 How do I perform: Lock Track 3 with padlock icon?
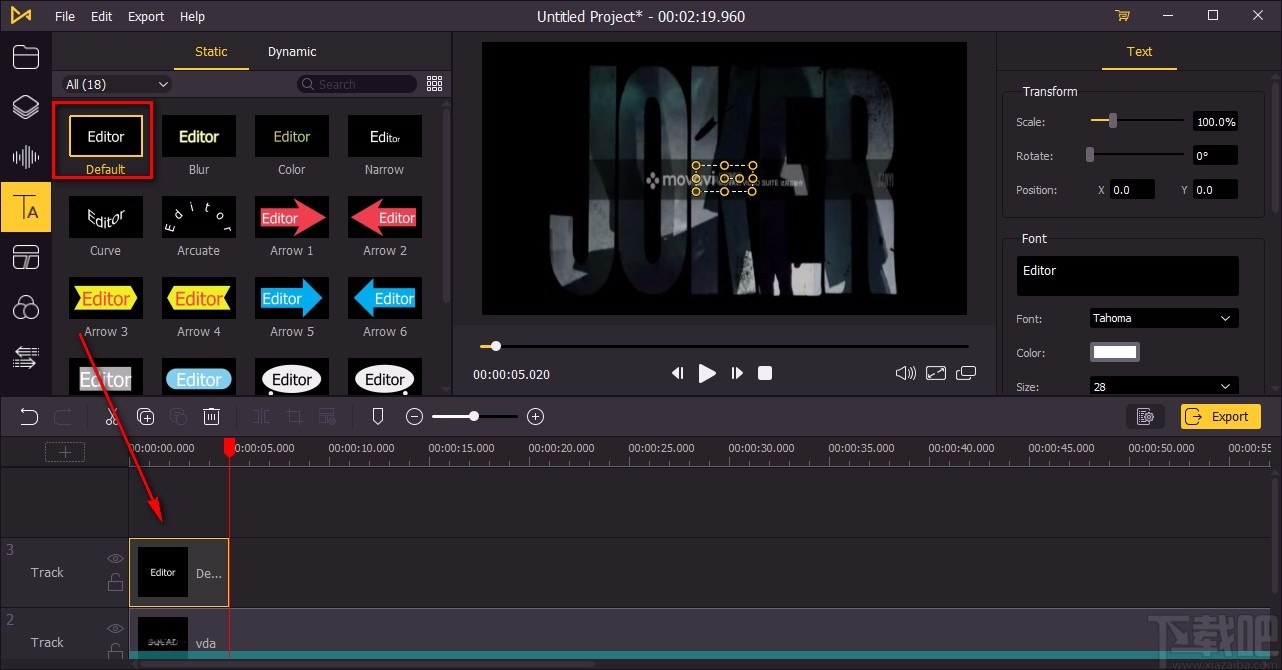[x=115, y=582]
